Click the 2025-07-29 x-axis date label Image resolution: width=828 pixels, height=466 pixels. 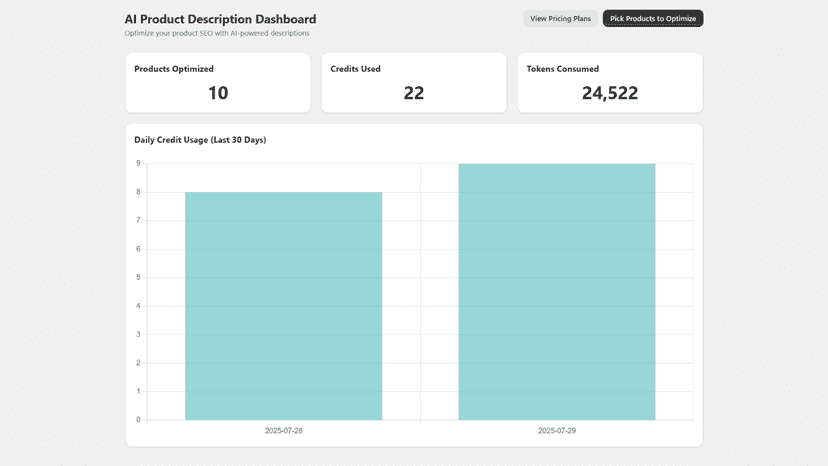[557, 431]
